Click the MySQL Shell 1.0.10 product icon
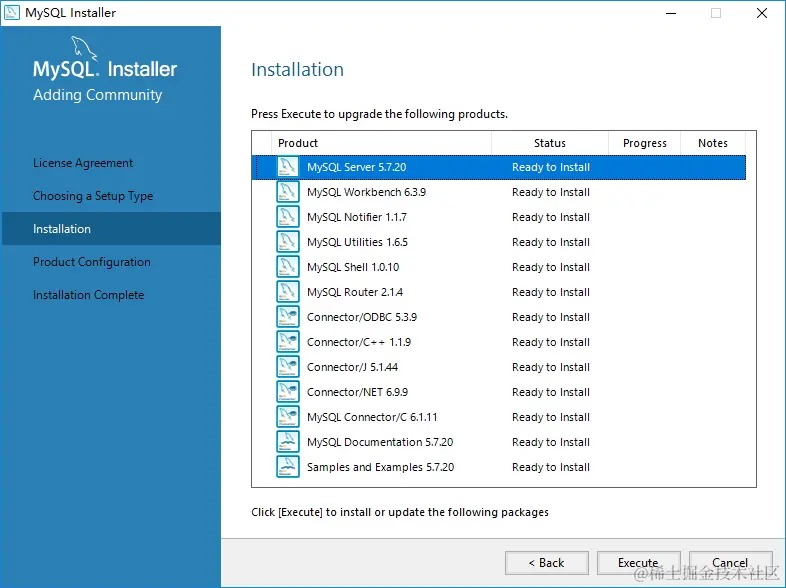 (x=288, y=267)
